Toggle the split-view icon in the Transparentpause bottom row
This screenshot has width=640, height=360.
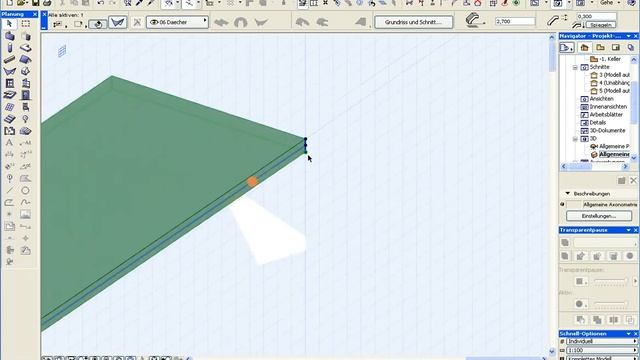(x=613, y=320)
